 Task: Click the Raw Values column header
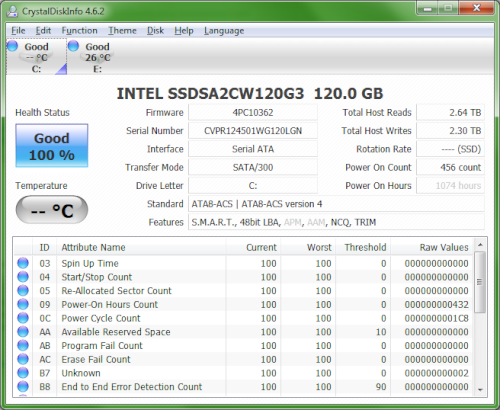coord(432,247)
